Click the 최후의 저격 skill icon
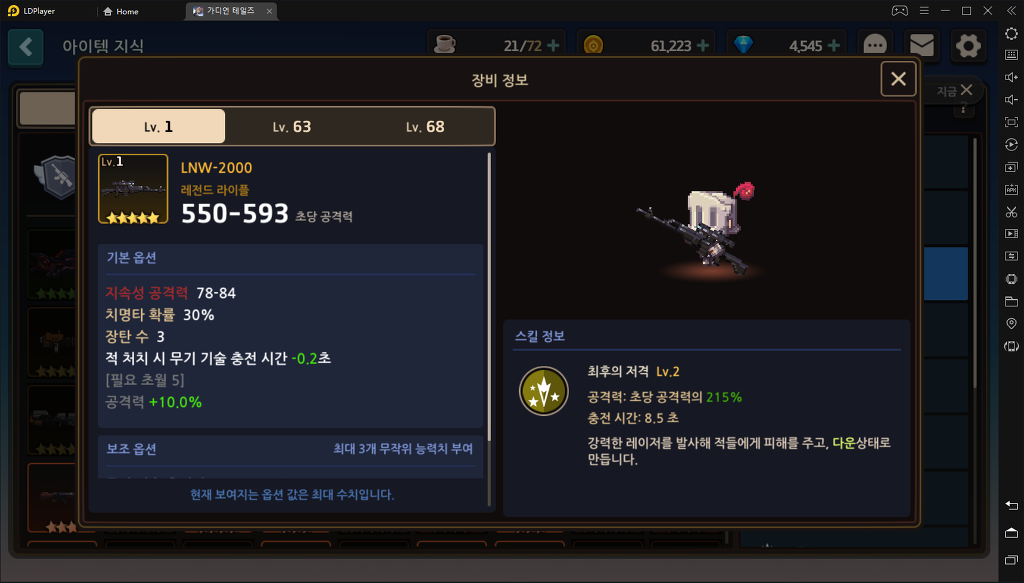1024x583 pixels. tap(543, 392)
